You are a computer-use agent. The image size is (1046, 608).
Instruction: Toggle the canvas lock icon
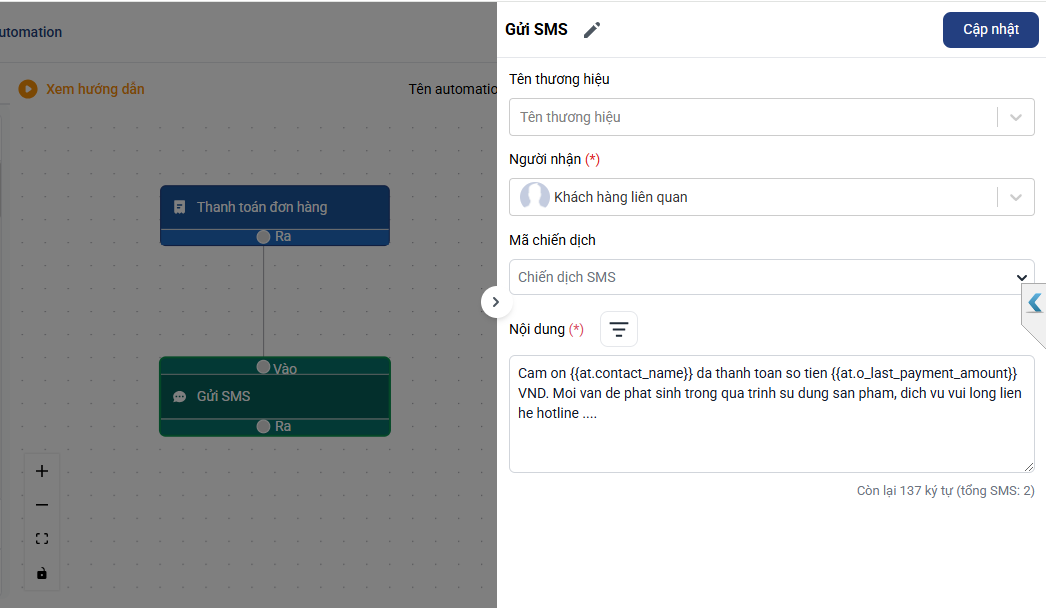point(41,573)
